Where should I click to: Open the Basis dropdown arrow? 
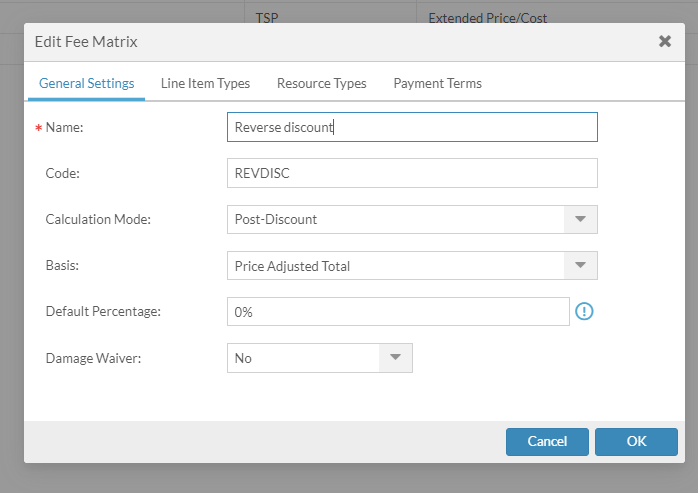(x=580, y=265)
